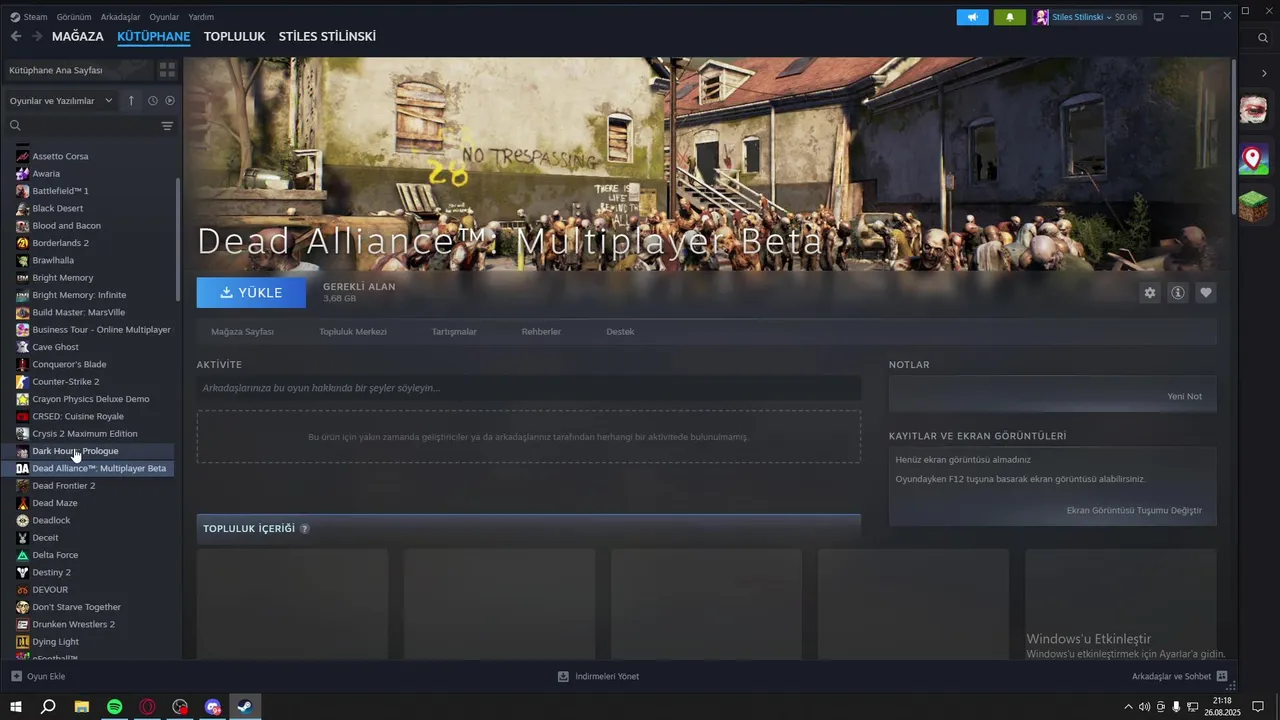1280x720 pixels.
Task: Open game settings gear icon
Action: tap(1150, 293)
